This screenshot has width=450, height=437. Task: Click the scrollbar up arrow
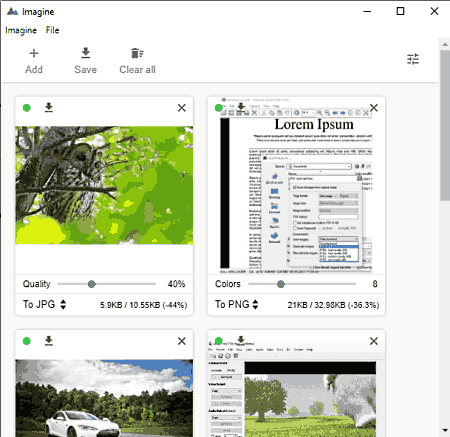point(445,44)
